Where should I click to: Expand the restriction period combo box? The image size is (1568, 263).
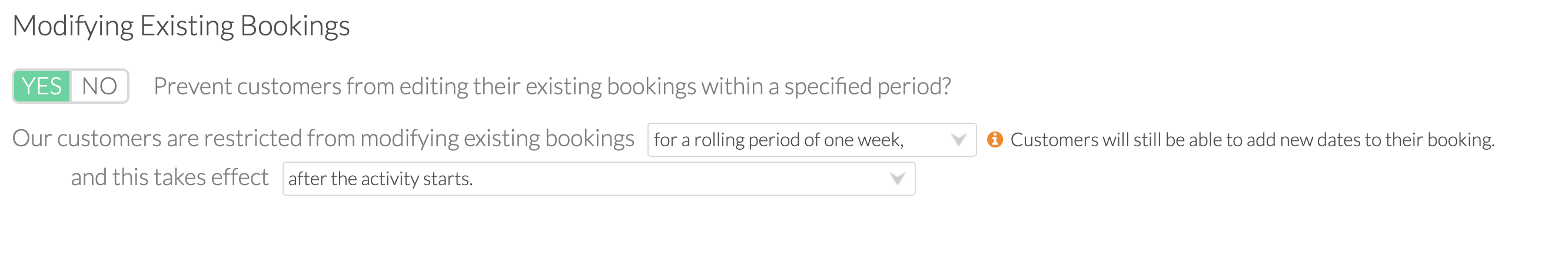[x=812, y=140]
